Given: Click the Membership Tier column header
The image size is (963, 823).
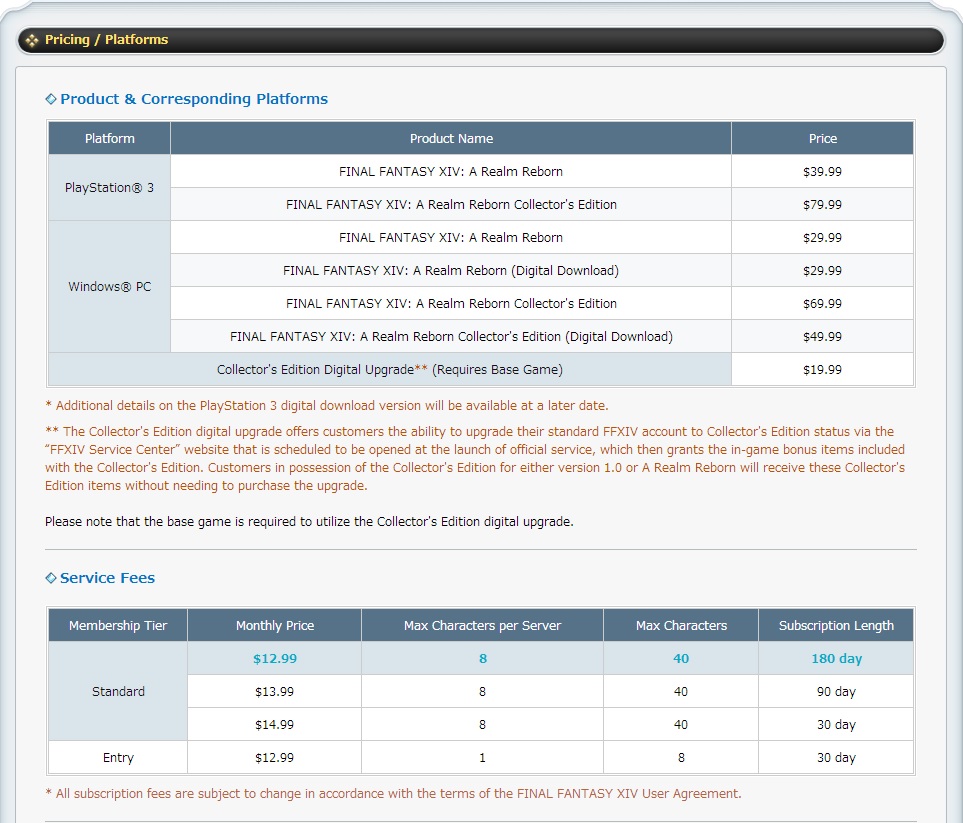Looking at the screenshot, I should click(118, 625).
